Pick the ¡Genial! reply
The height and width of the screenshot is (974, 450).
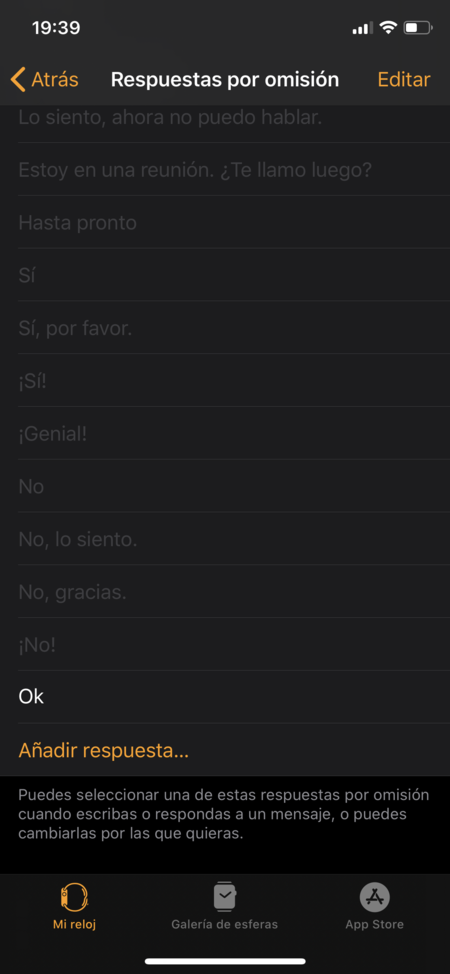coord(225,434)
